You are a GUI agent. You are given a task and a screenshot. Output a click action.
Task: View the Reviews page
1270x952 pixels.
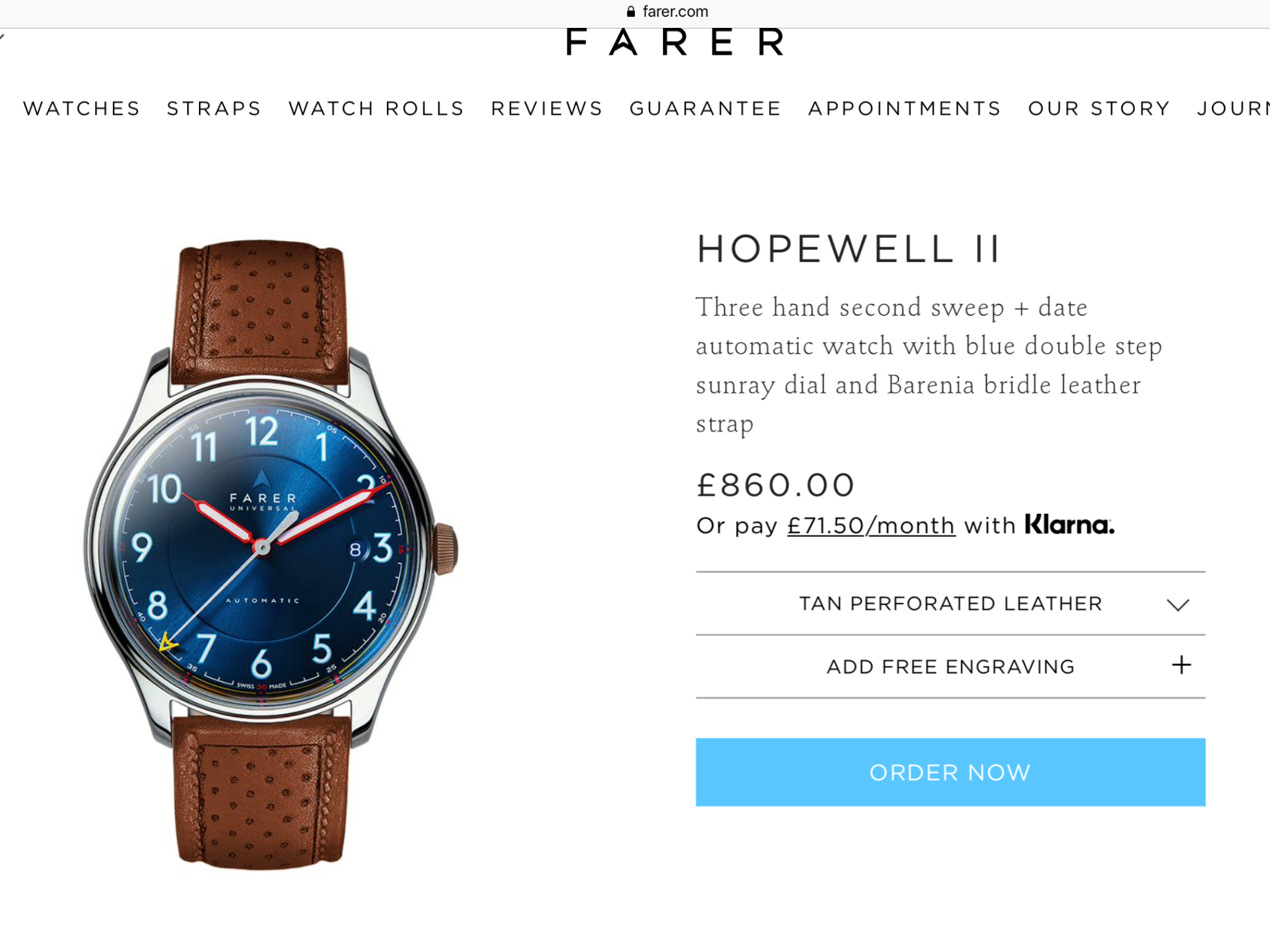547,108
